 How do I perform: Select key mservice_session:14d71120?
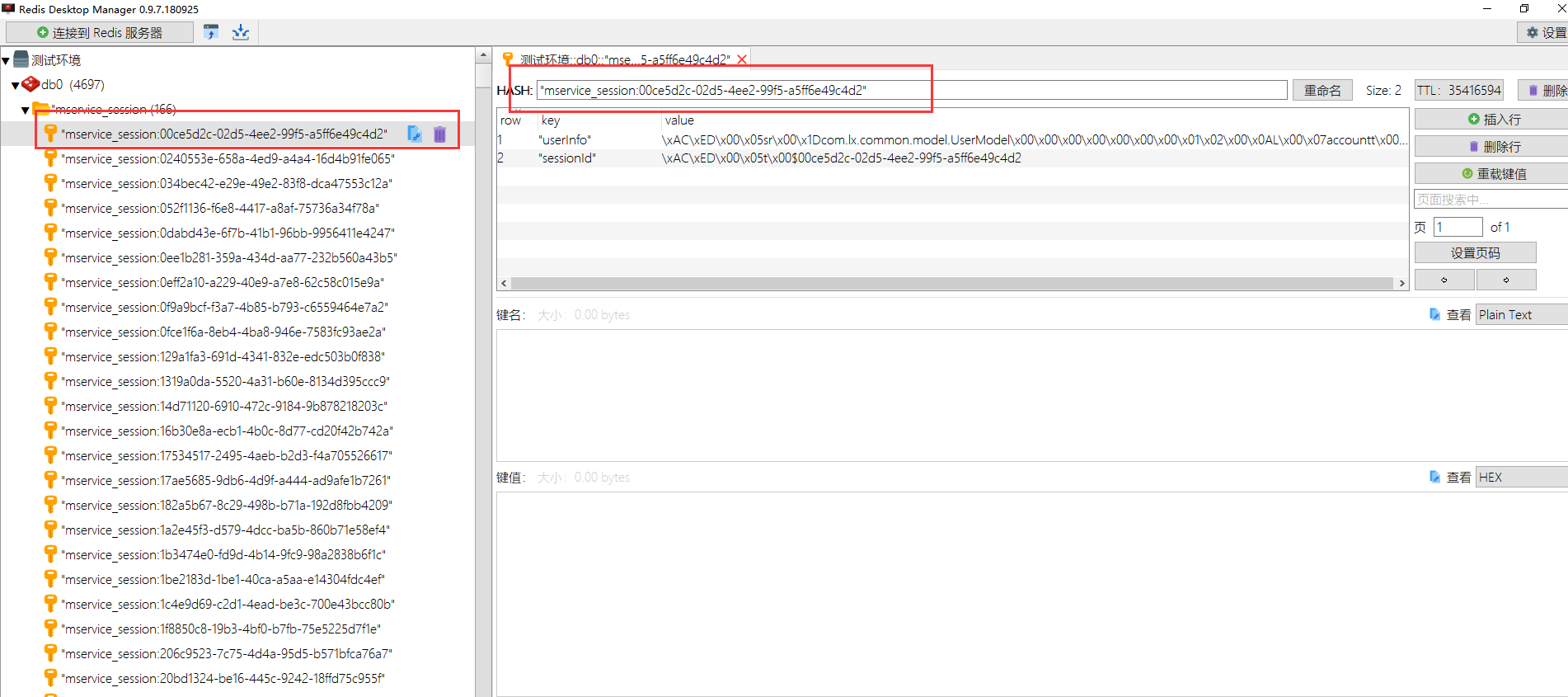click(224, 406)
